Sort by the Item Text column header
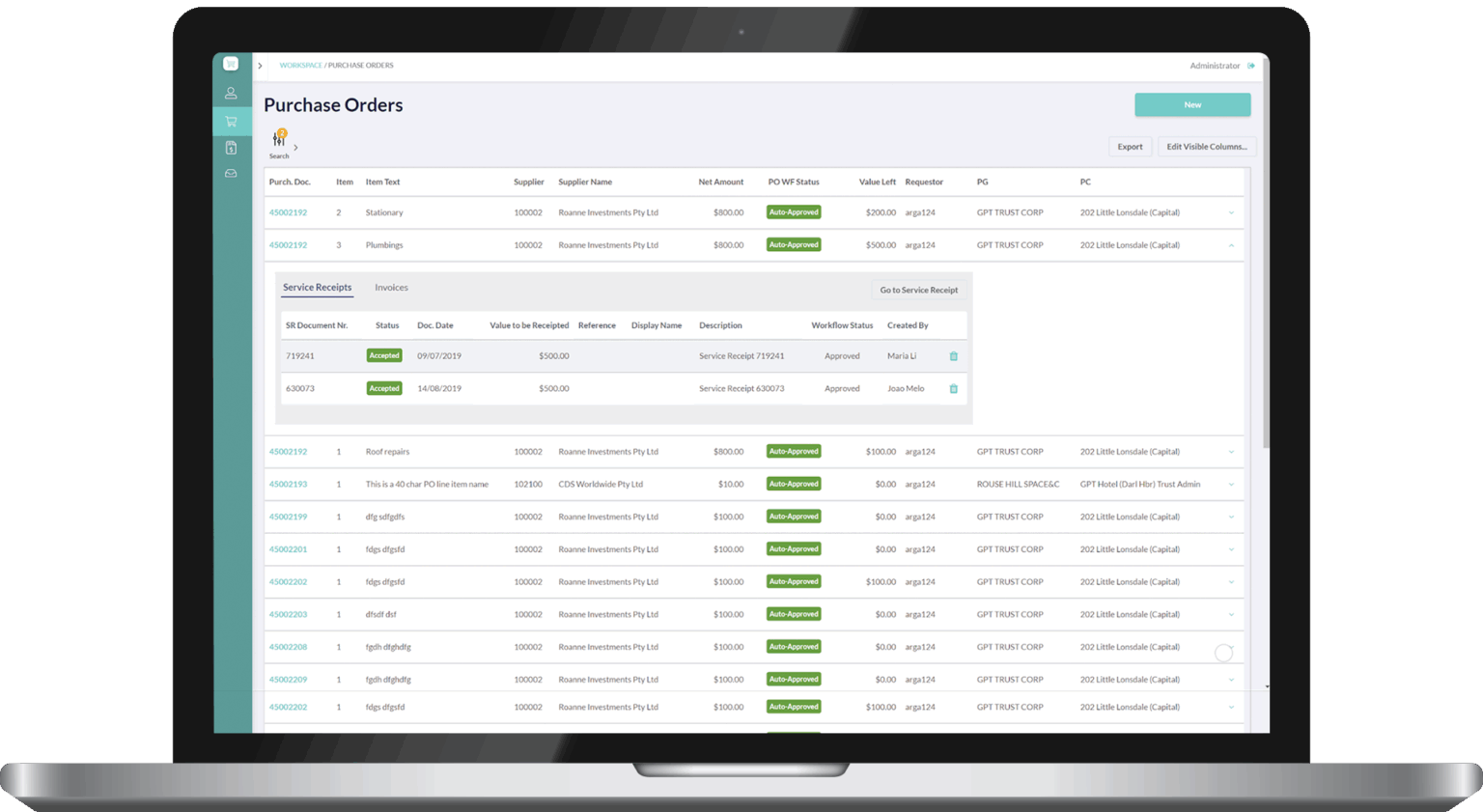The width and height of the screenshot is (1483, 812). click(382, 182)
